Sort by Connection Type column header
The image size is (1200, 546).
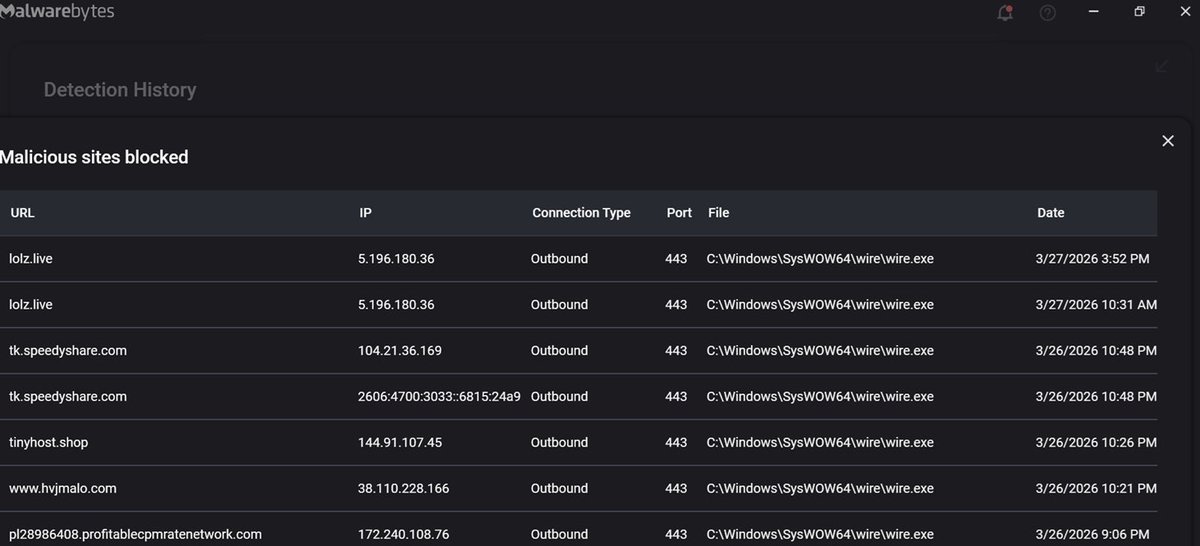coord(581,213)
